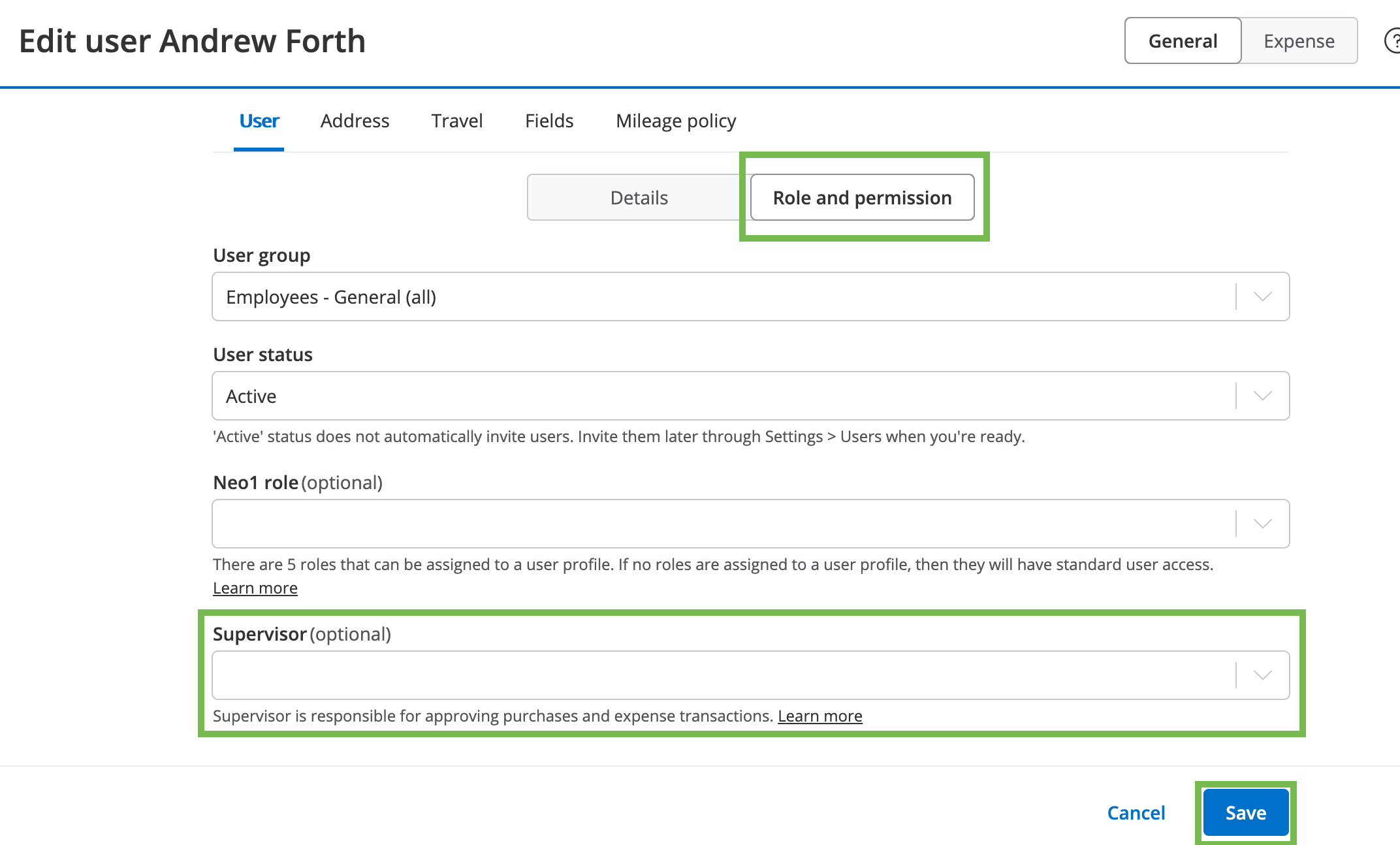Select the User tab
1400x845 pixels.
click(x=259, y=121)
